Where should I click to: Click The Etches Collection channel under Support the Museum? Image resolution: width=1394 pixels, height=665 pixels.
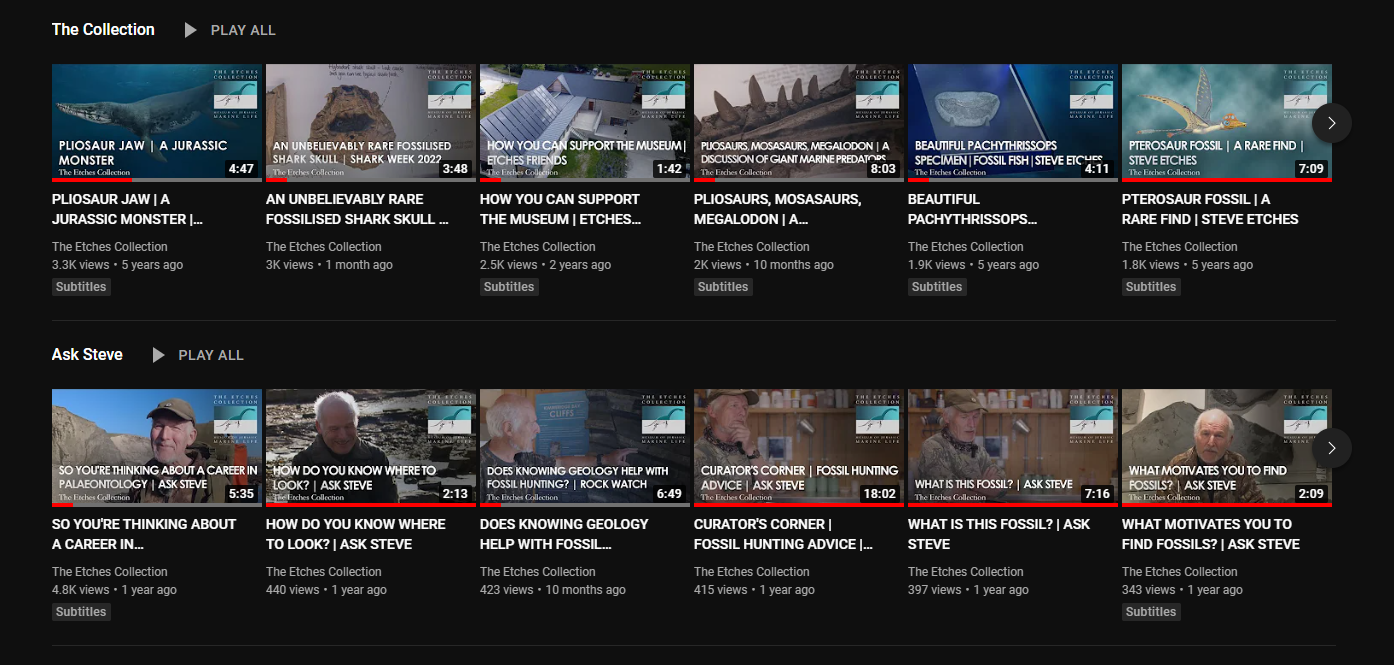click(538, 247)
